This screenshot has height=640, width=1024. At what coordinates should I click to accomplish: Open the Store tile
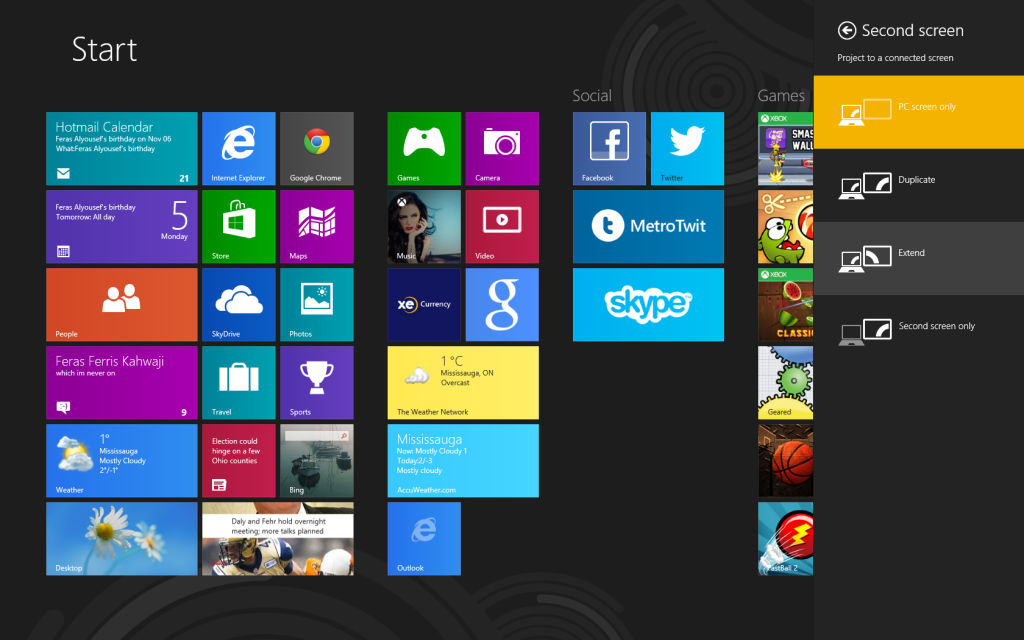pyautogui.click(x=238, y=227)
